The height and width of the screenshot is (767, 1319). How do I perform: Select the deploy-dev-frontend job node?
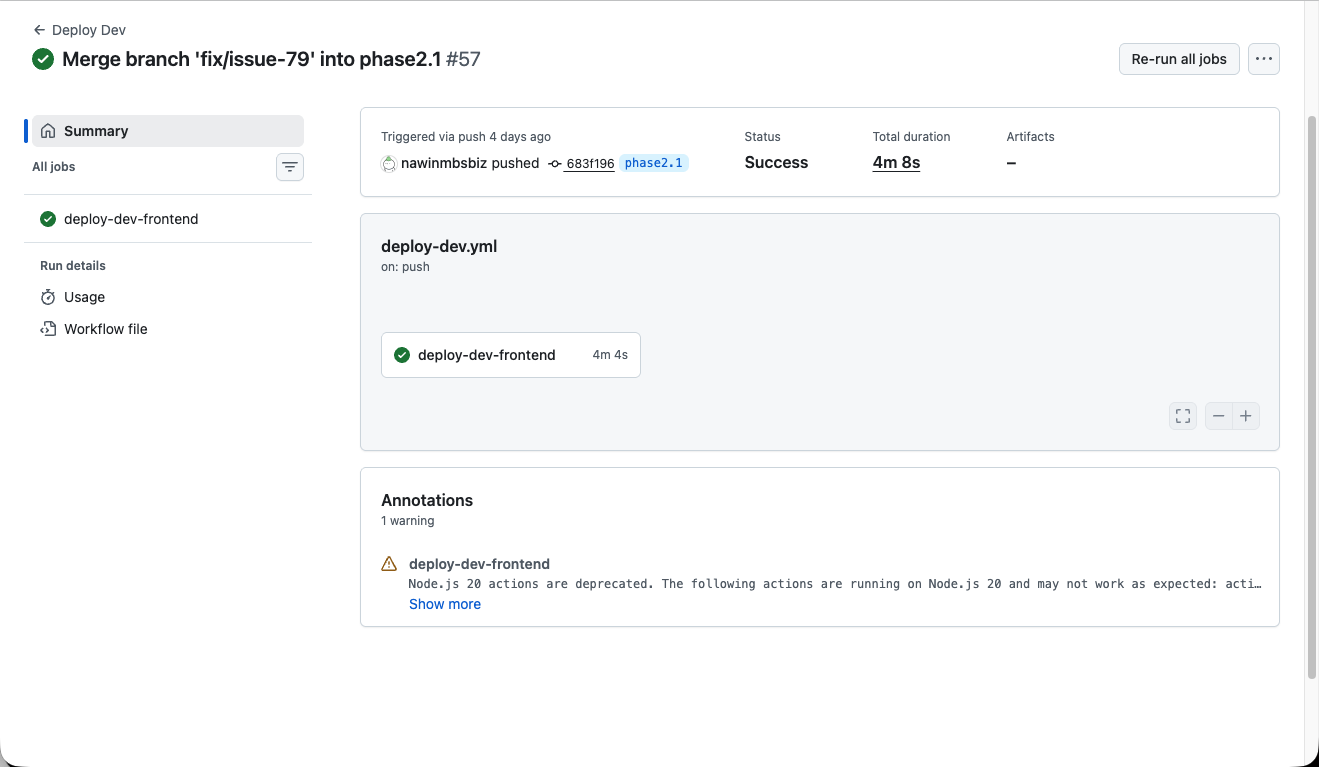coord(510,355)
